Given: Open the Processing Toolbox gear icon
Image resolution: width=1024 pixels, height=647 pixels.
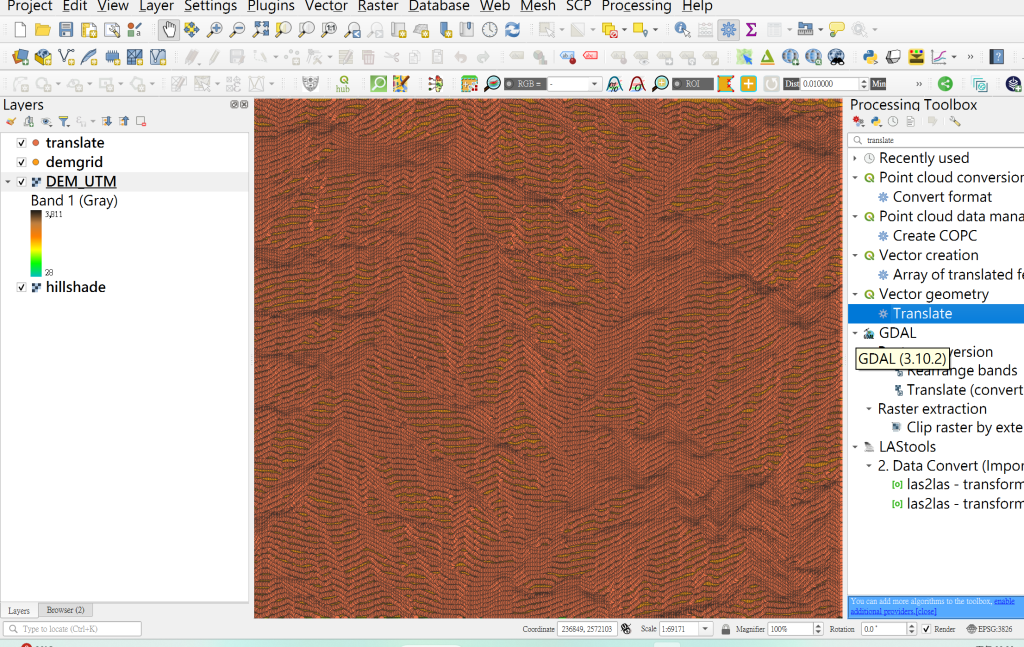Looking at the screenshot, I should [728, 29].
